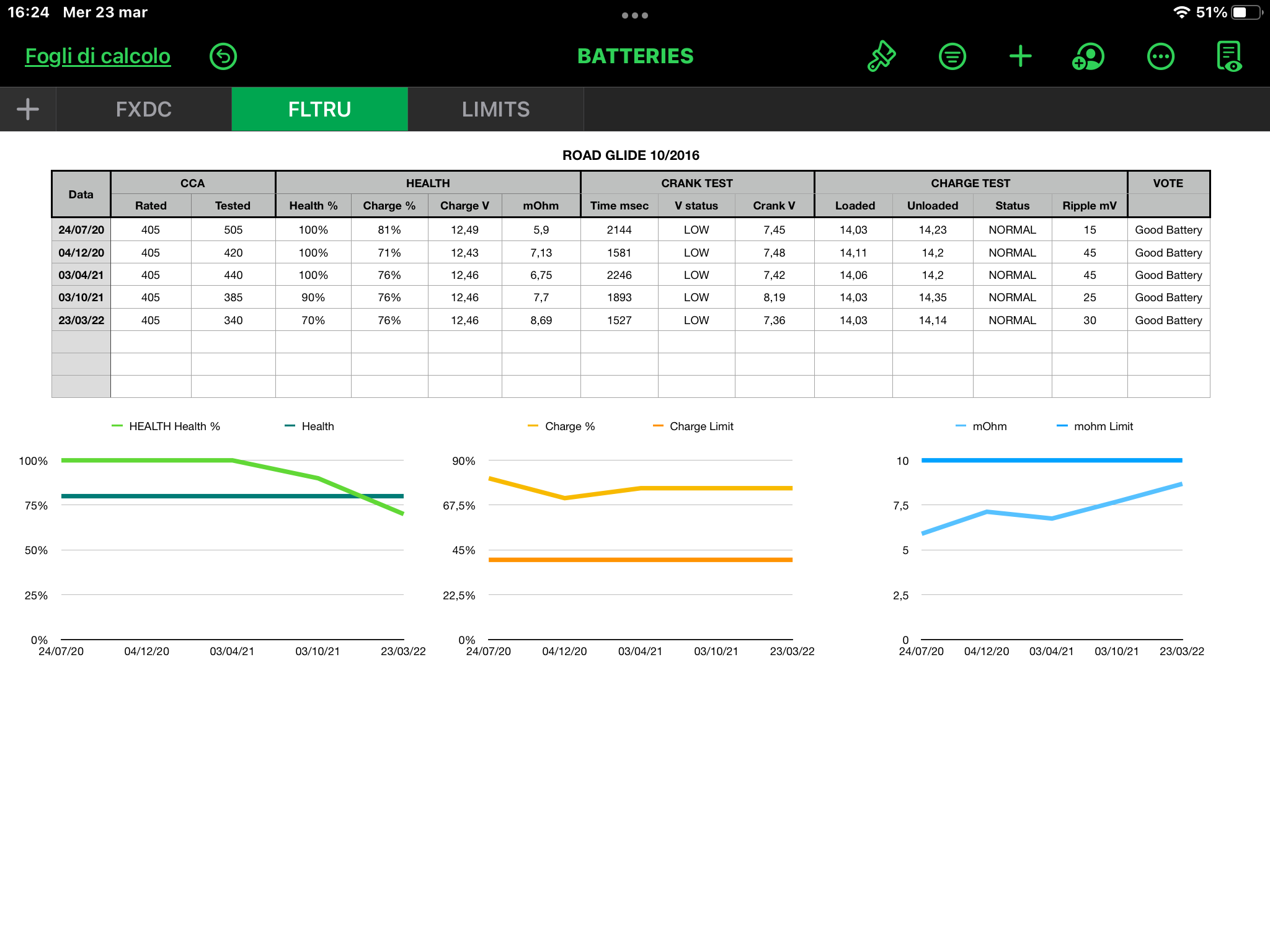Select the ROAD GLIDE 10/2016 table title

coord(631,156)
